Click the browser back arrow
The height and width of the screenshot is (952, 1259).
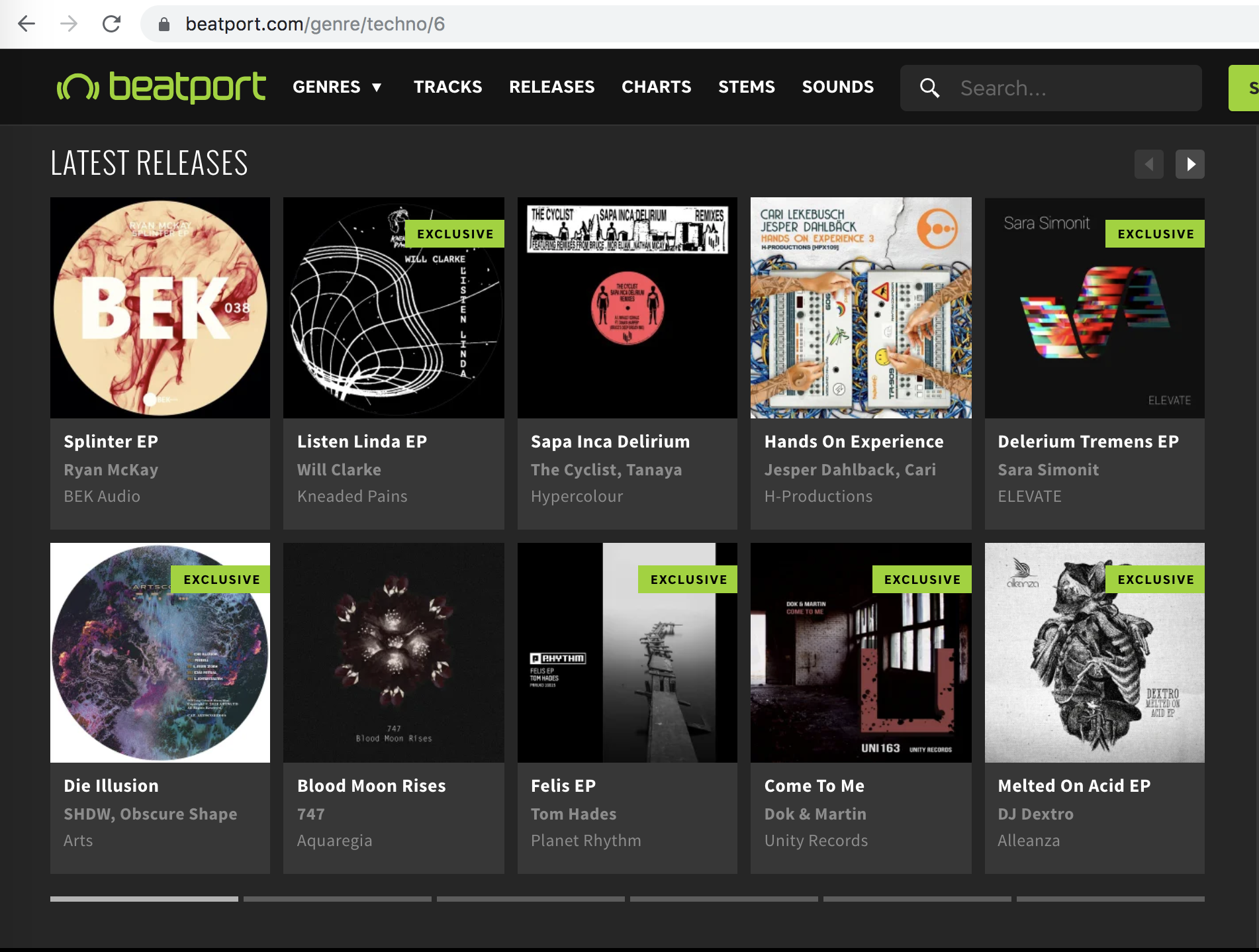pos(26,24)
